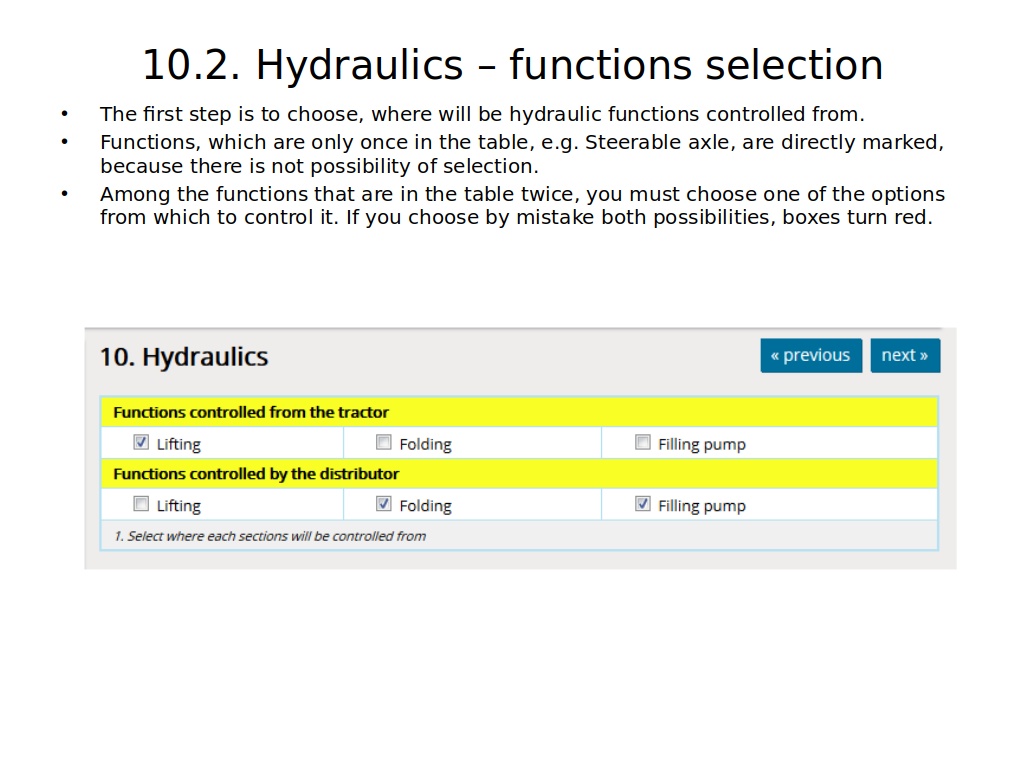Click the bullet starting 'The first step'
The width and height of the screenshot is (1024, 768).
tap(481, 114)
